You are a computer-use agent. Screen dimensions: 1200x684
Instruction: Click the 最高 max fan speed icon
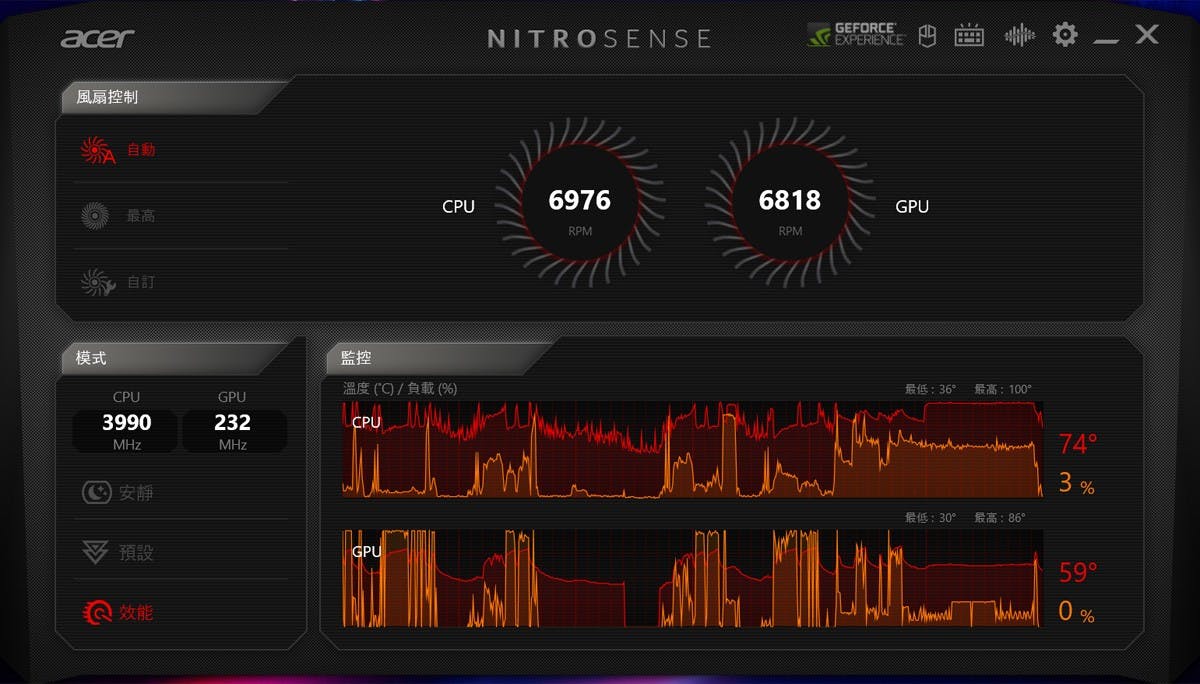point(95,215)
